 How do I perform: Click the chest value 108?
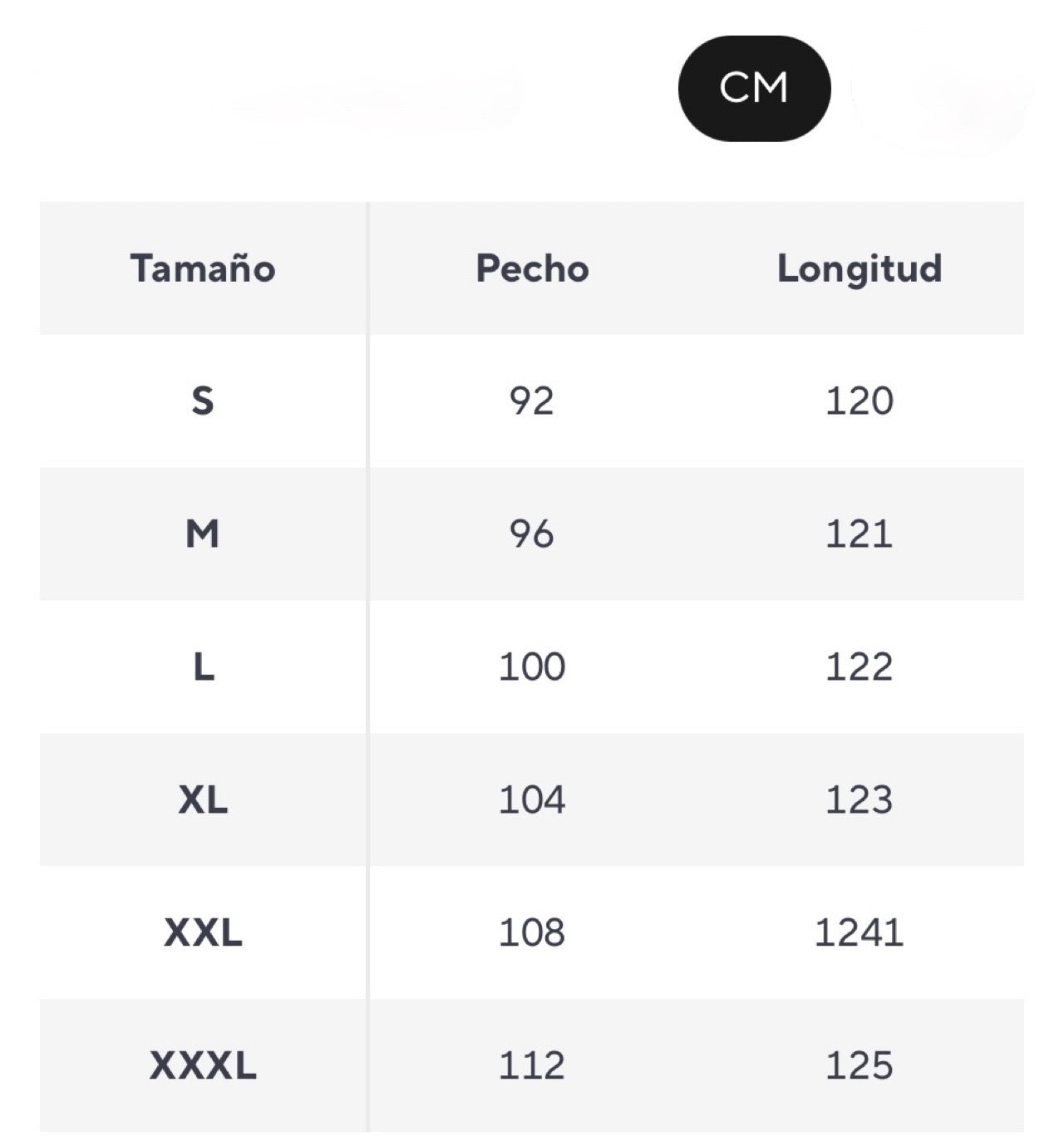point(532,932)
